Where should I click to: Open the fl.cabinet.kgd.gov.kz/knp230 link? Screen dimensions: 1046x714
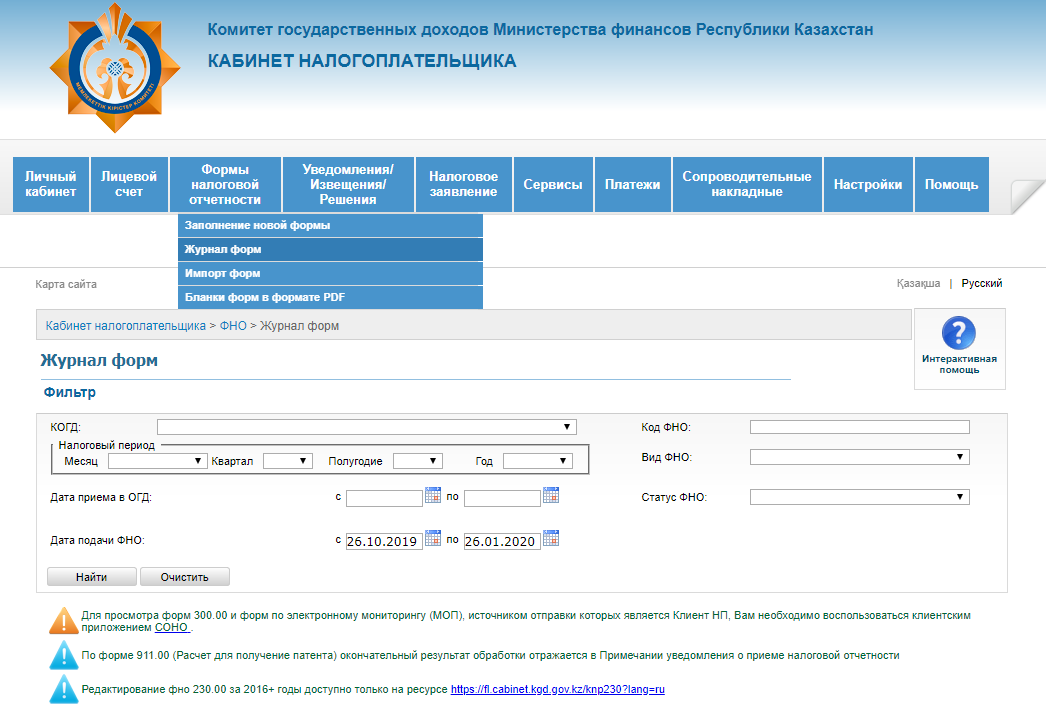pyautogui.click(x=558, y=689)
